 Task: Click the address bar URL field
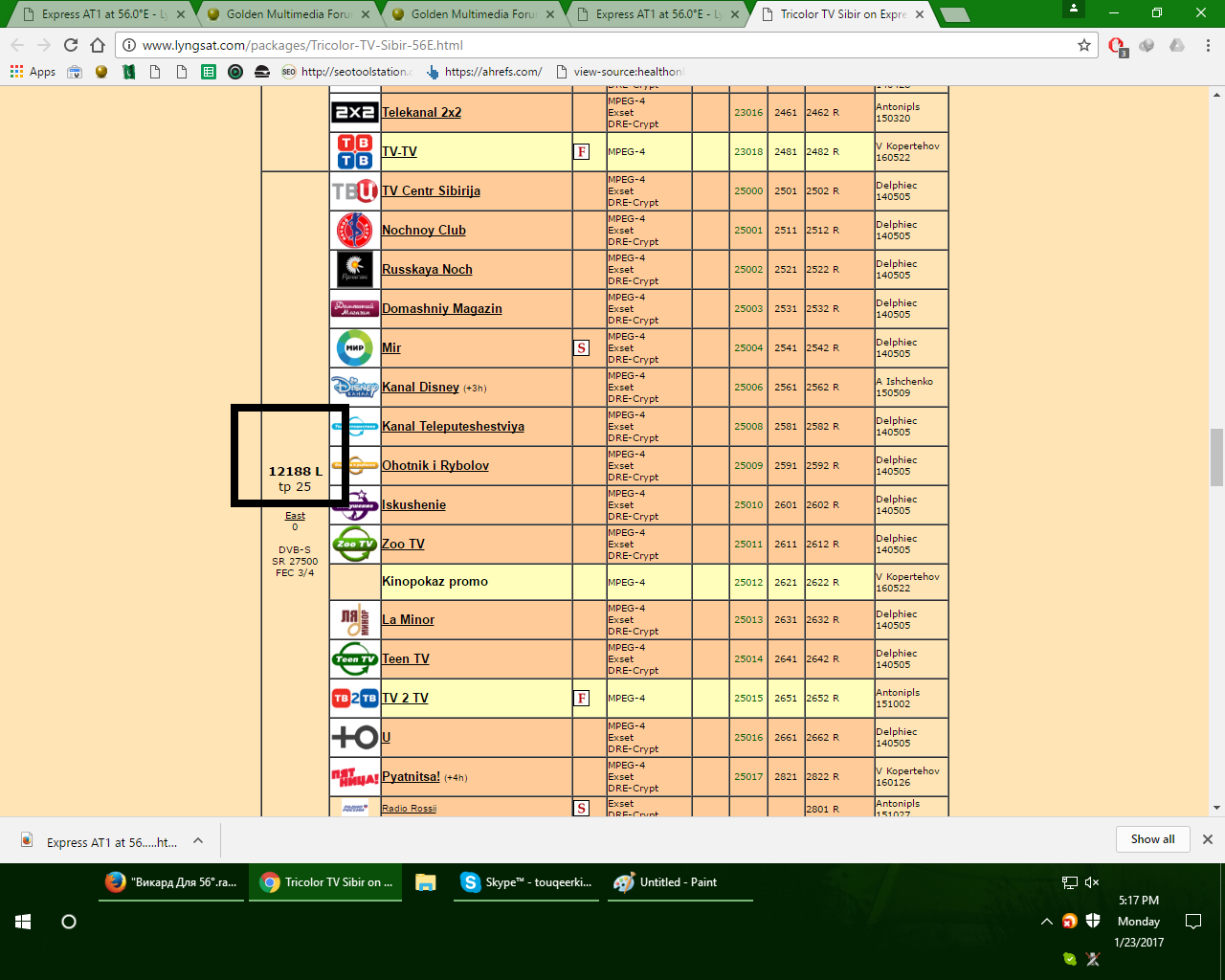coord(593,45)
